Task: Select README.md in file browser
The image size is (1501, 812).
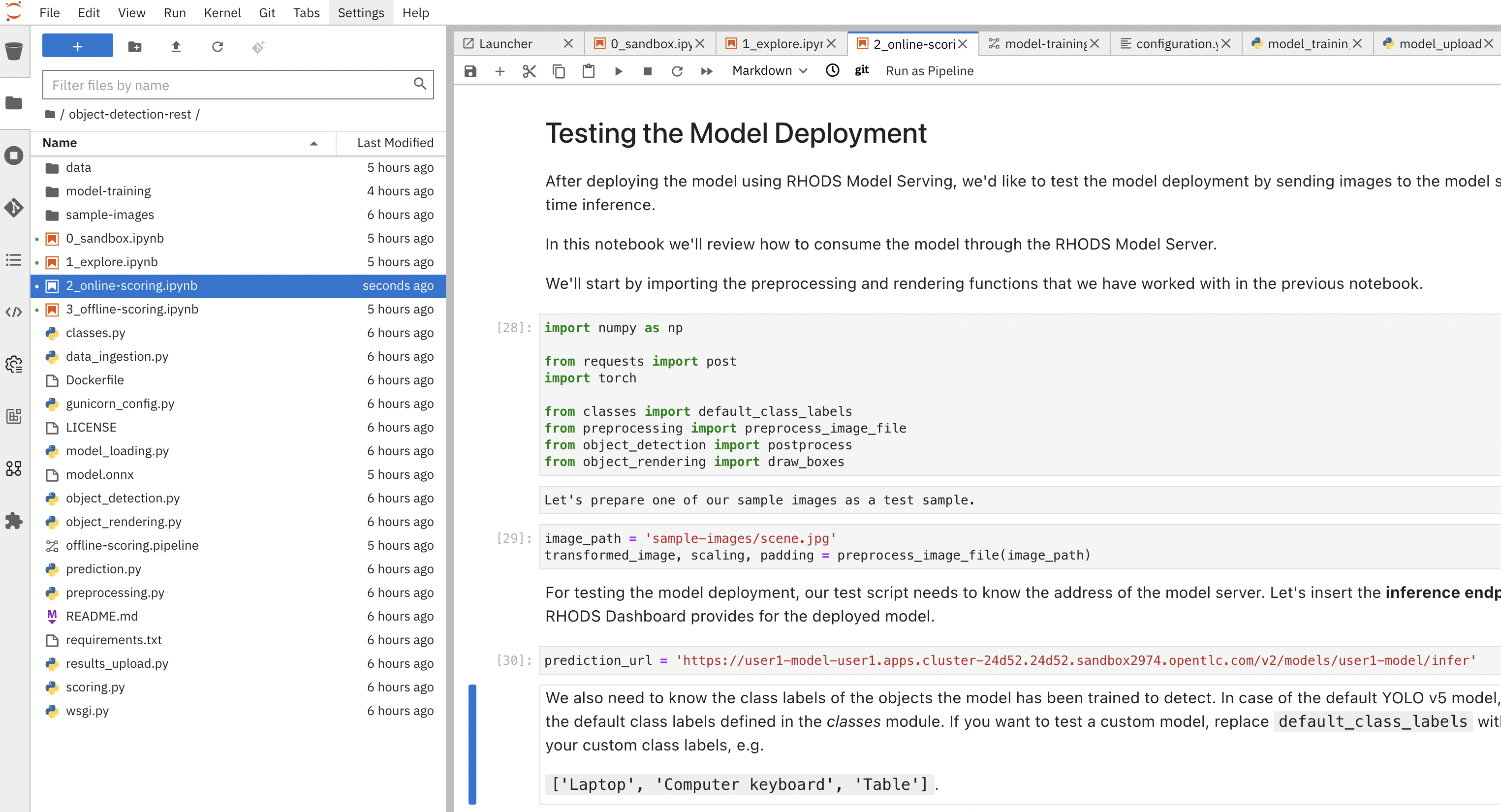Action: 238,616
